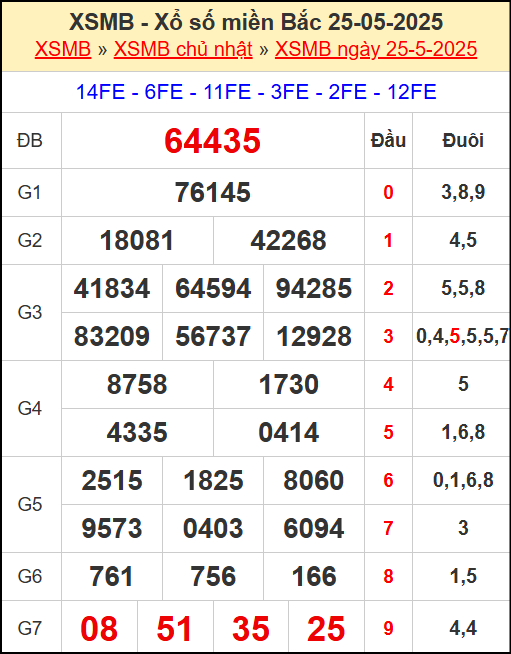Select the G4 number 8758
Screen dimensions: 511x654
coord(137,385)
